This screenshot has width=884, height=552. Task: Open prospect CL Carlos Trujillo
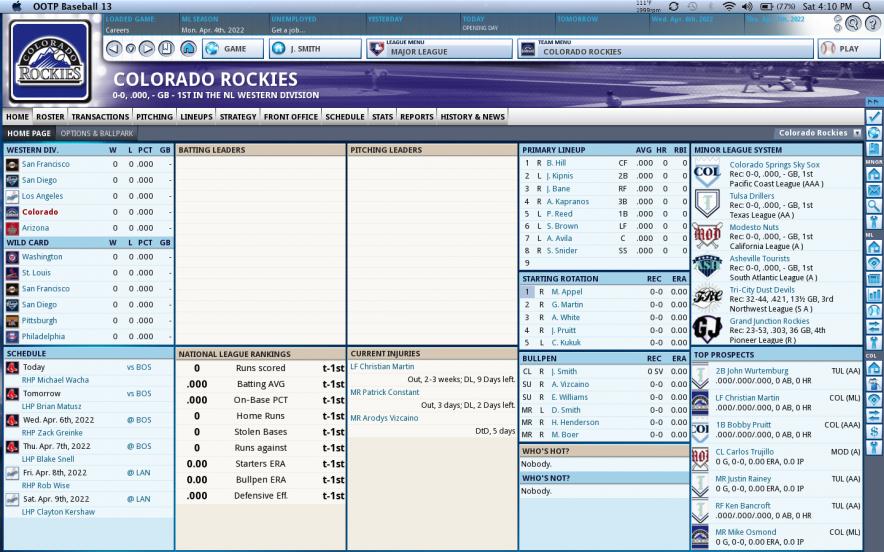744,452
